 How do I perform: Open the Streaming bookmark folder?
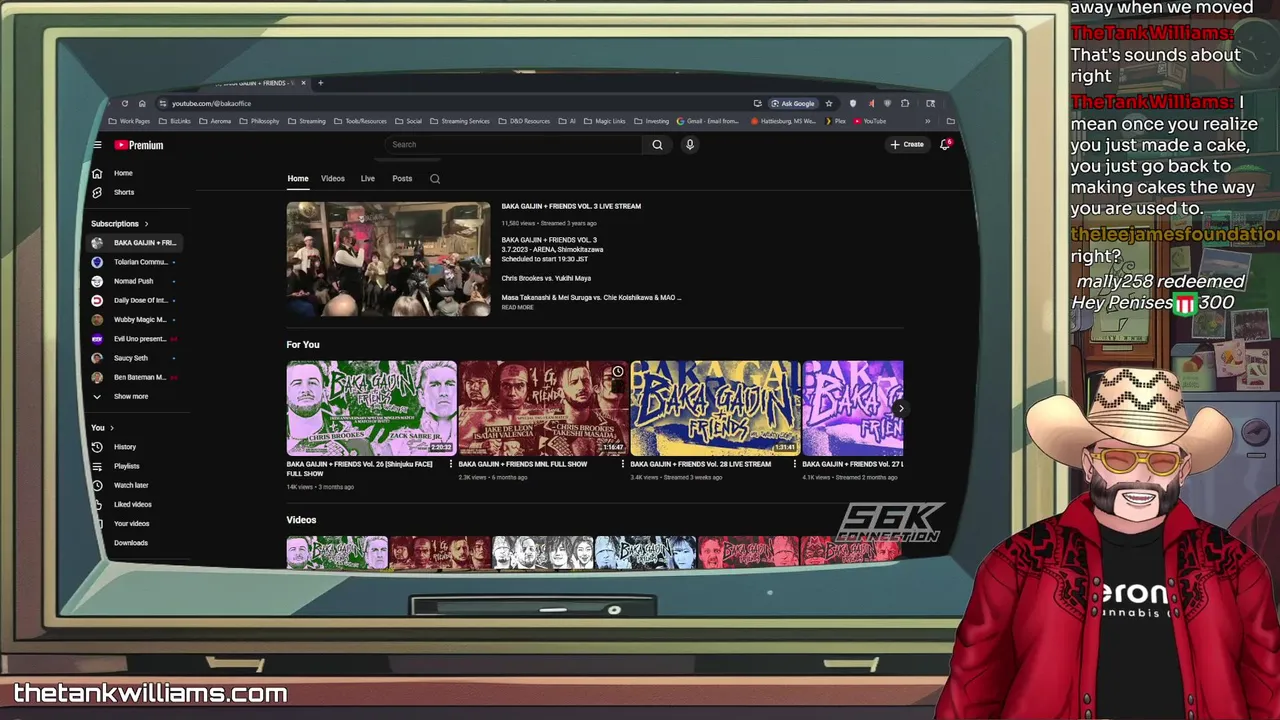[307, 121]
